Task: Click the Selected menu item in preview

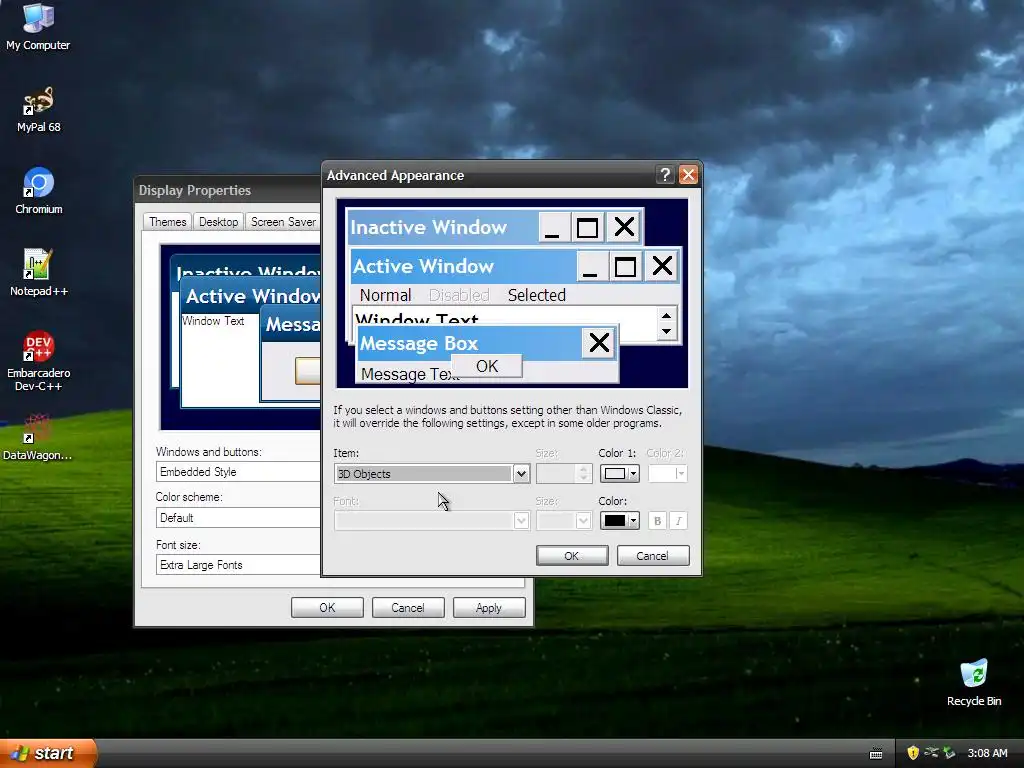Action: [537, 295]
